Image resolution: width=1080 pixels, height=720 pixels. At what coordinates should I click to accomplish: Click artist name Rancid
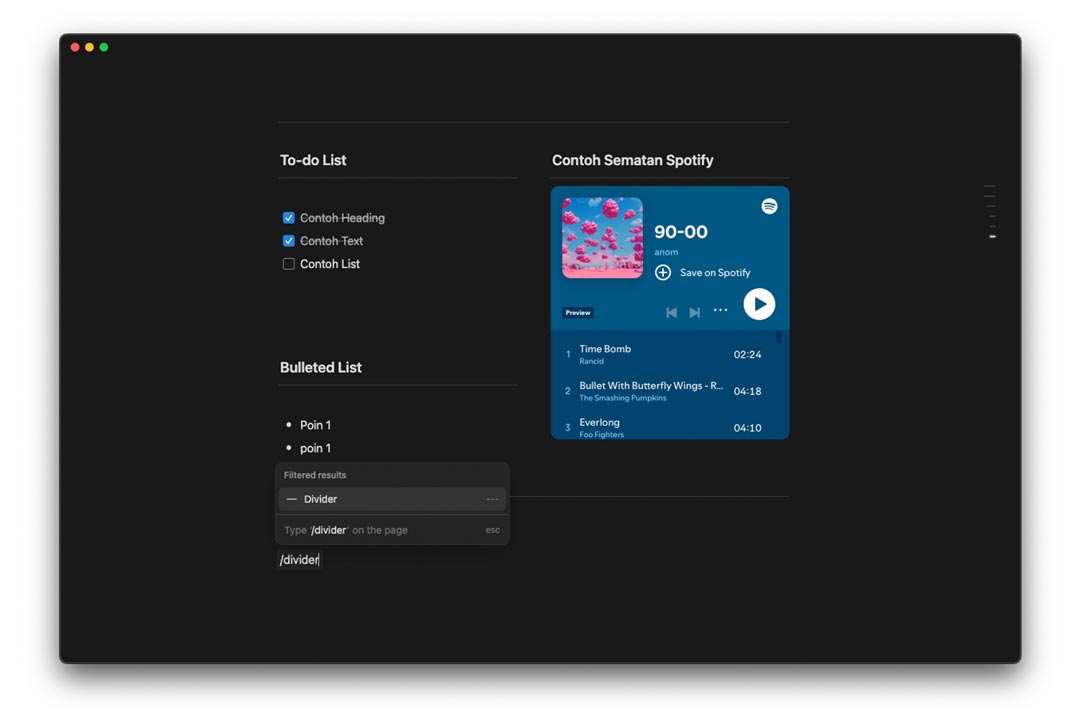[x=591, y=361]
